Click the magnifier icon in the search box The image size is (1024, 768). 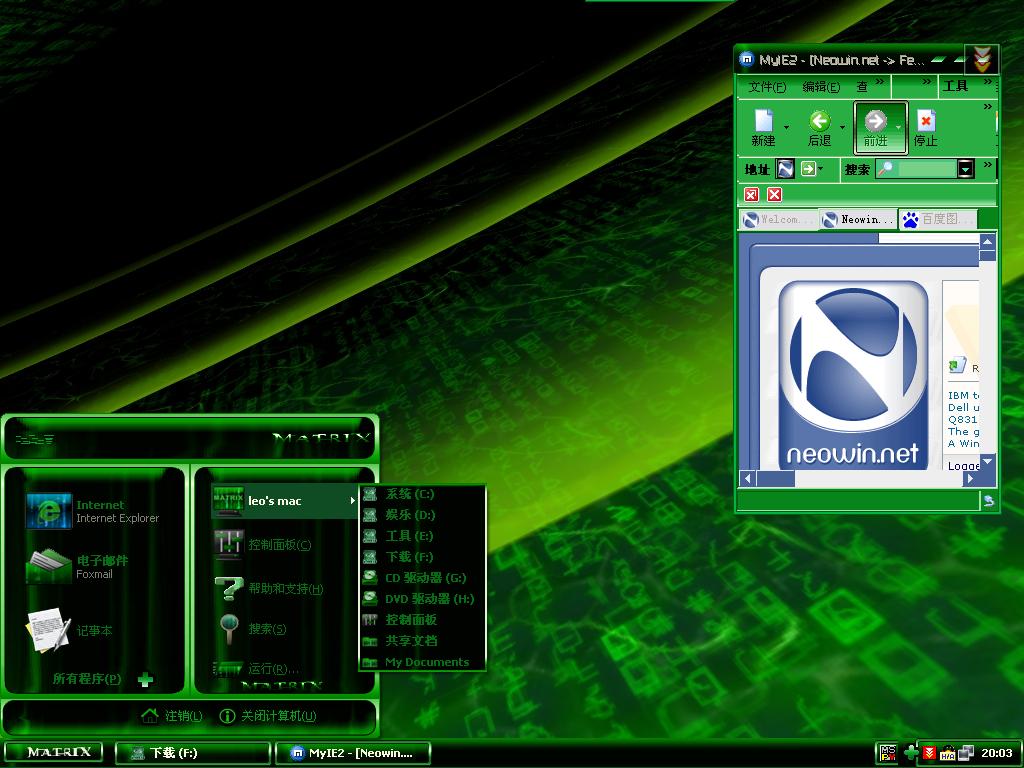pos(886,168)
